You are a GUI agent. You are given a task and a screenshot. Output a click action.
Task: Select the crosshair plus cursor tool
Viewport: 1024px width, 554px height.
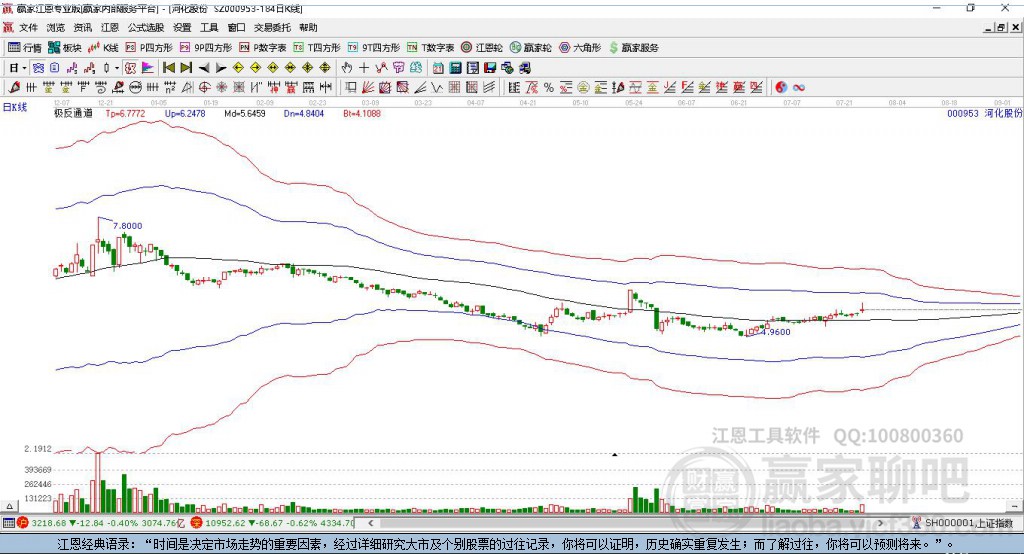pyautogui.click(x=364, y=67)
